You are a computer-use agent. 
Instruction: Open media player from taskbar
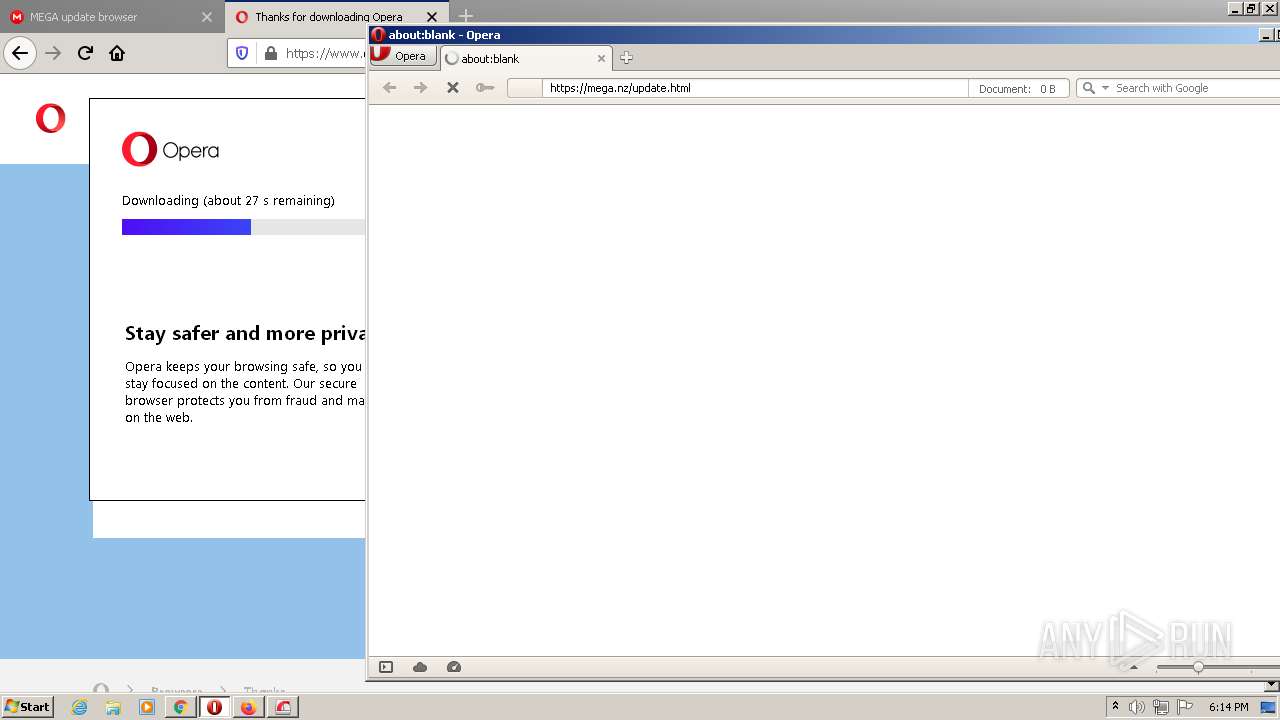[147, 707]
